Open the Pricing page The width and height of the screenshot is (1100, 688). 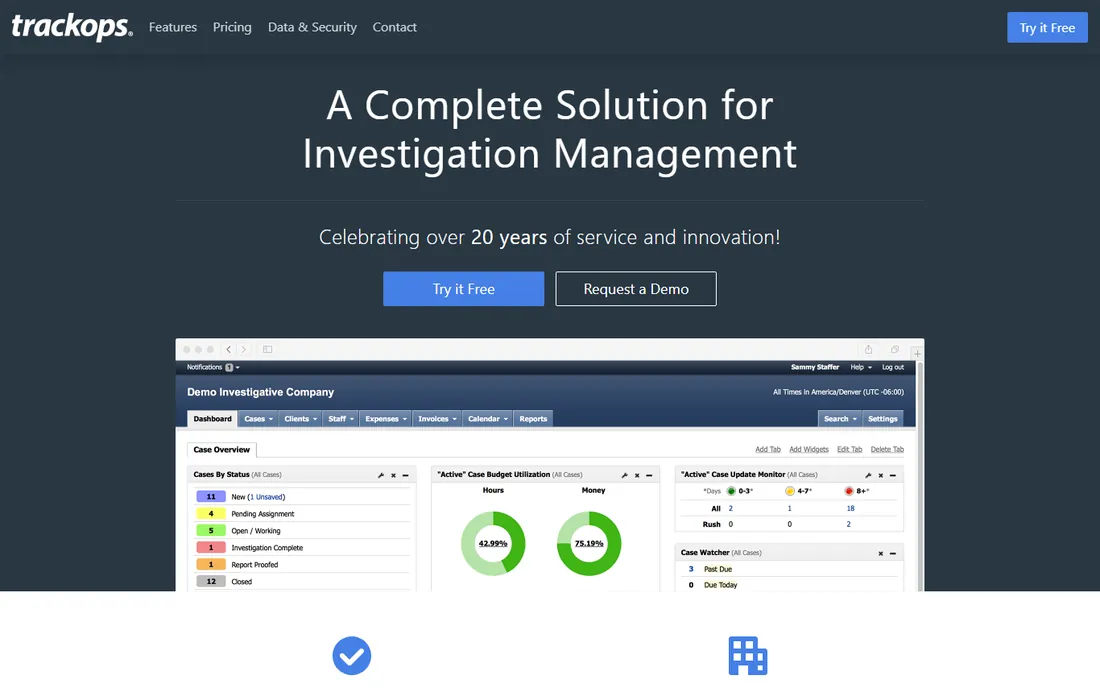(232, 27)
